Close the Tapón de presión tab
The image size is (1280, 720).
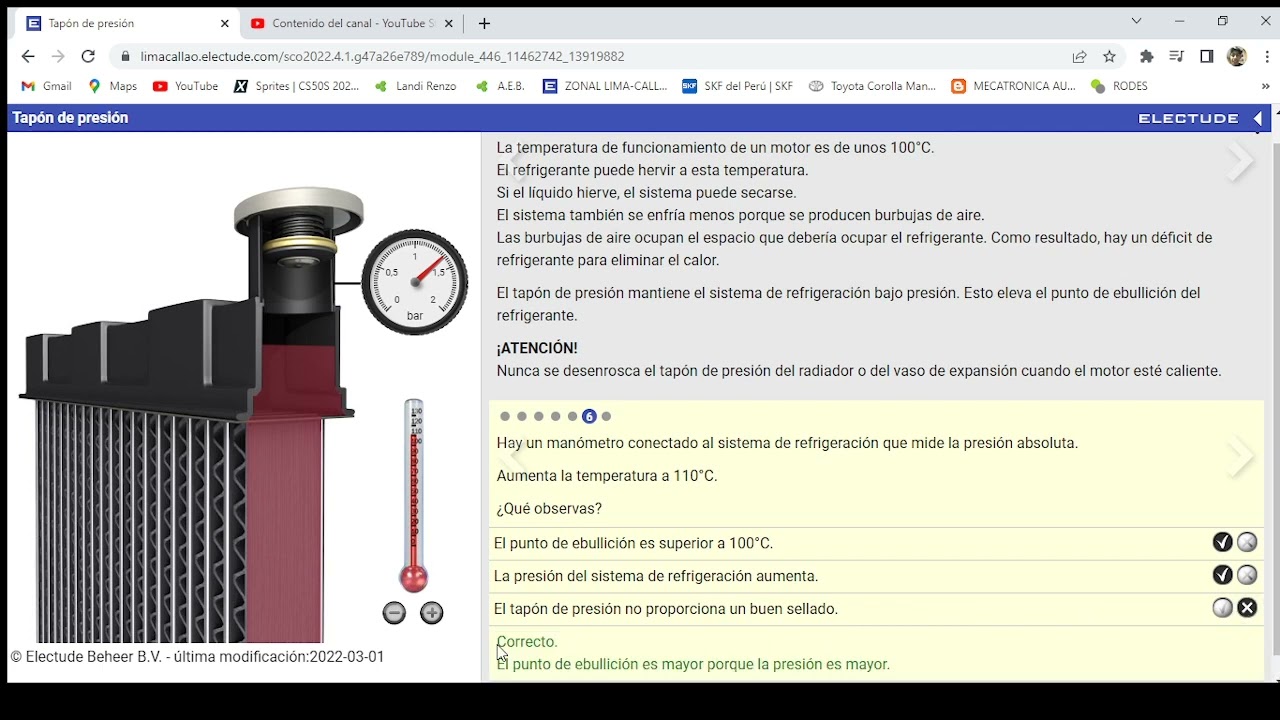(224, 23)
